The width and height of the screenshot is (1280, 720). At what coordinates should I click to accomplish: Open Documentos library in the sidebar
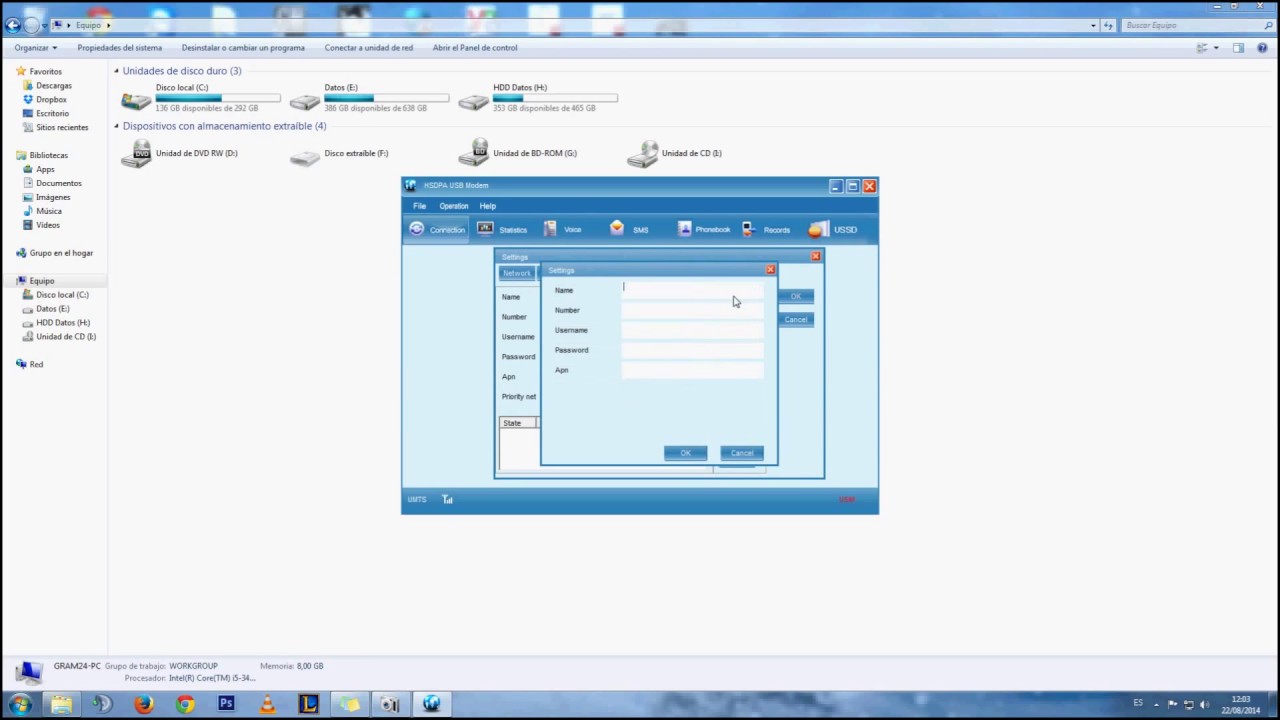coord(59,183)
